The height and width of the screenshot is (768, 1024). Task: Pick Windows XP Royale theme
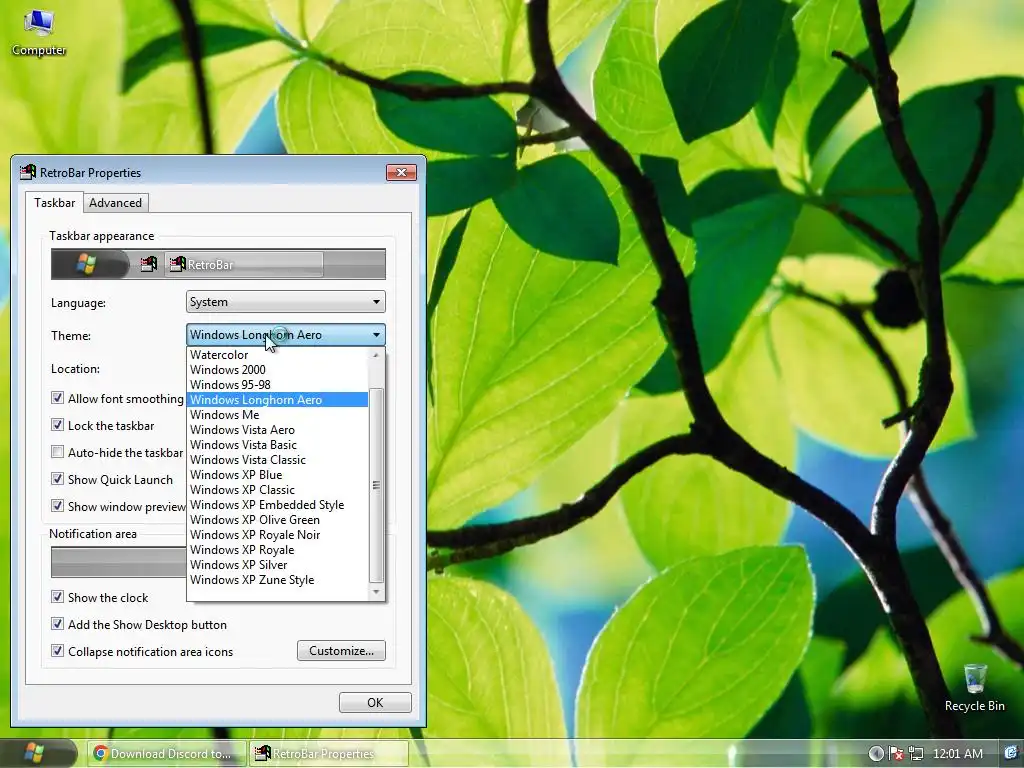coord(278,550)
